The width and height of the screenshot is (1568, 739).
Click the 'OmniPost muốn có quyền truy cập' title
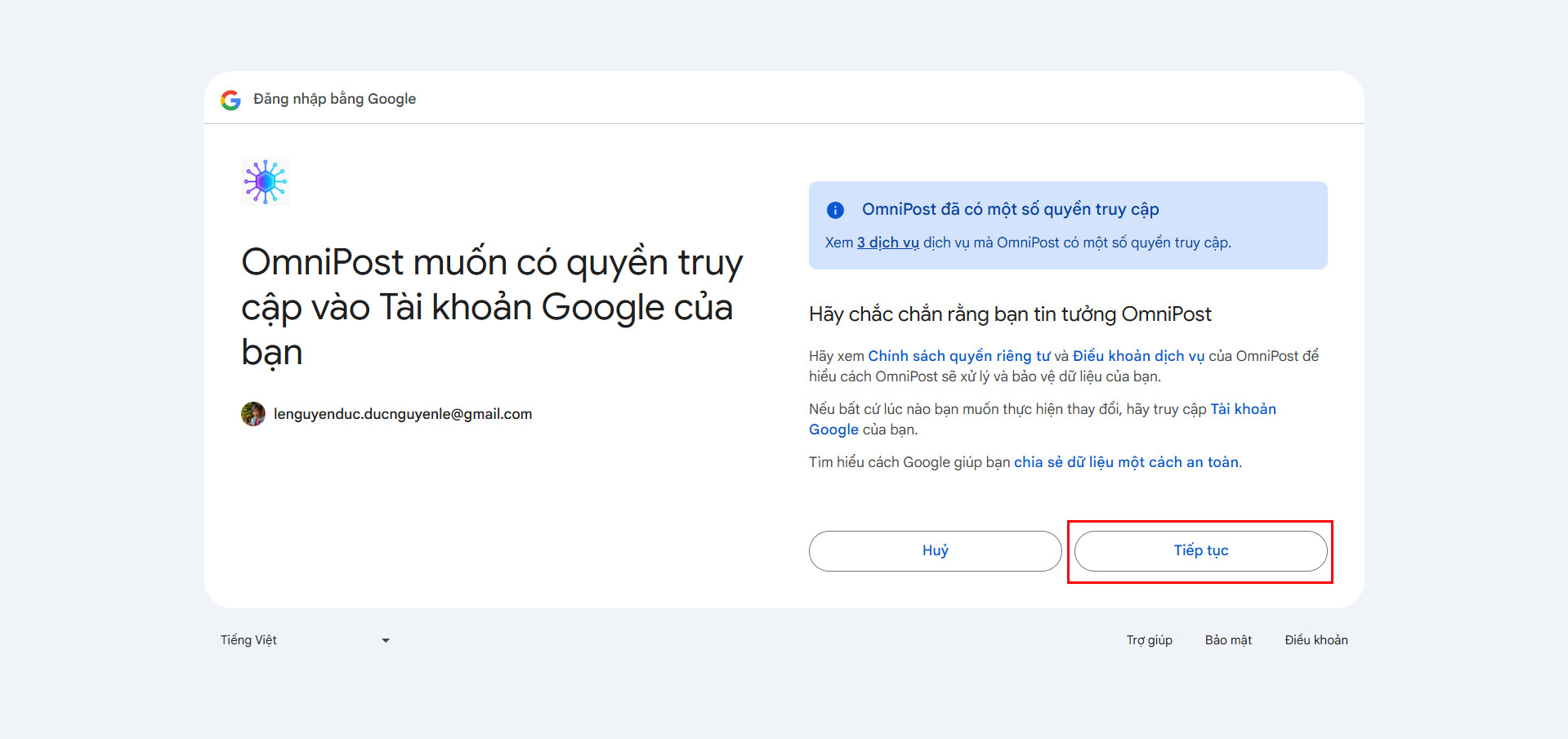click(492, 308)
